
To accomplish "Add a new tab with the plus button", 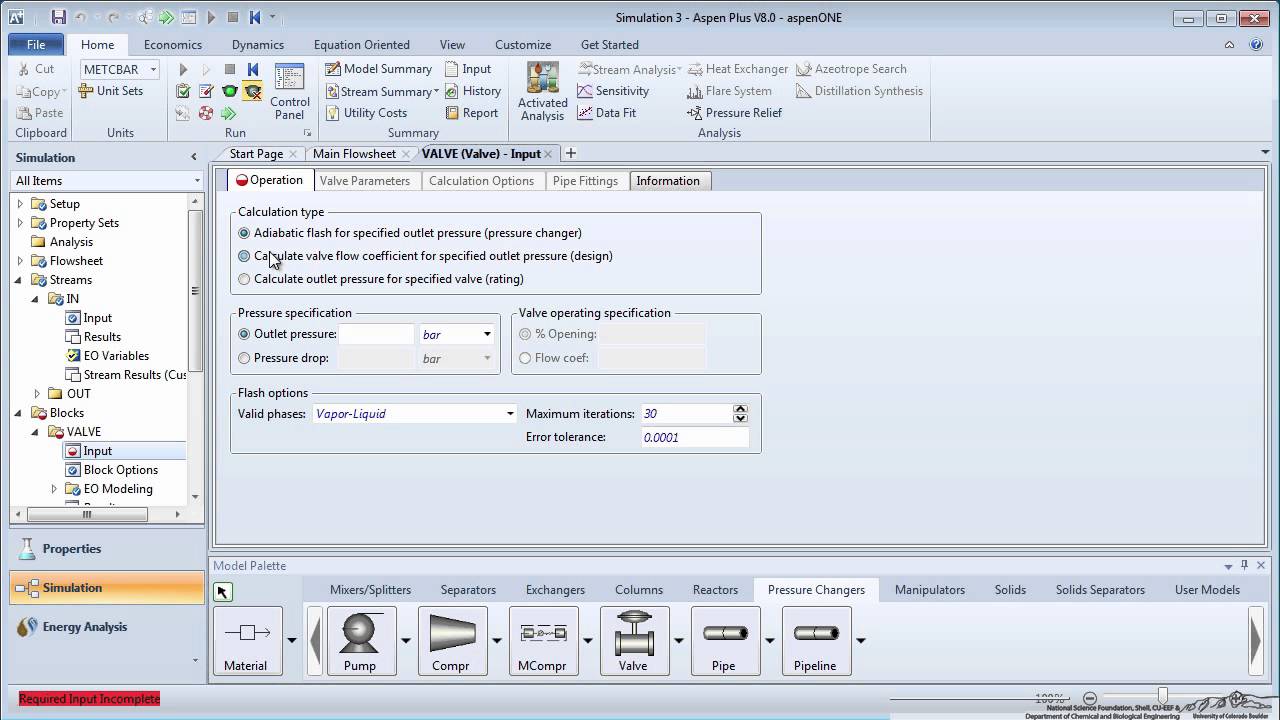I will click(571, 153).
